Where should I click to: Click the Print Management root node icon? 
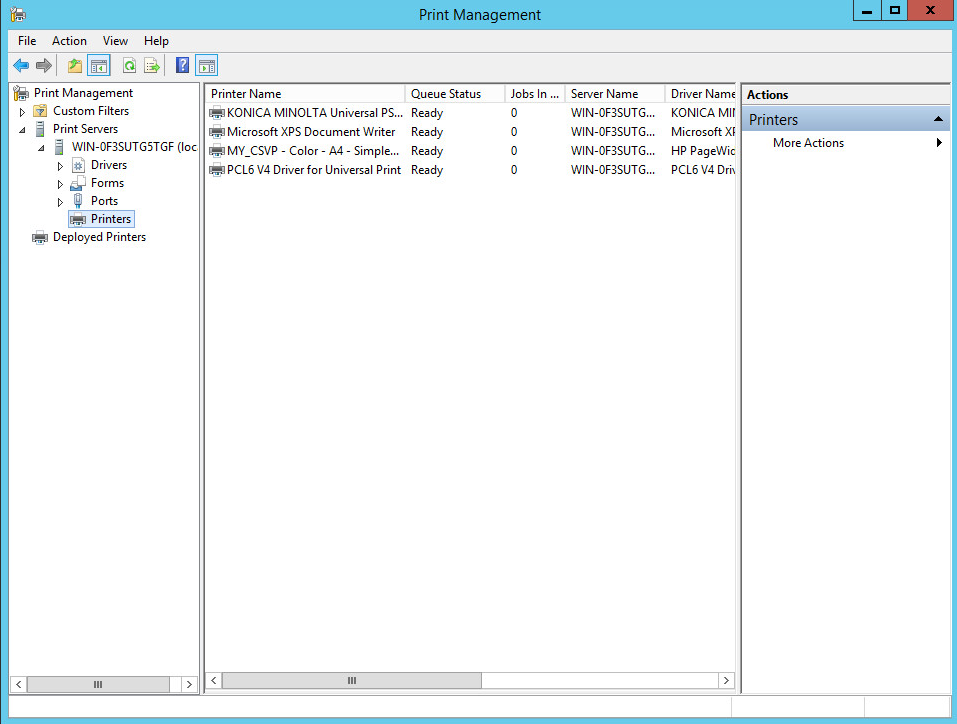pos(21,93)
